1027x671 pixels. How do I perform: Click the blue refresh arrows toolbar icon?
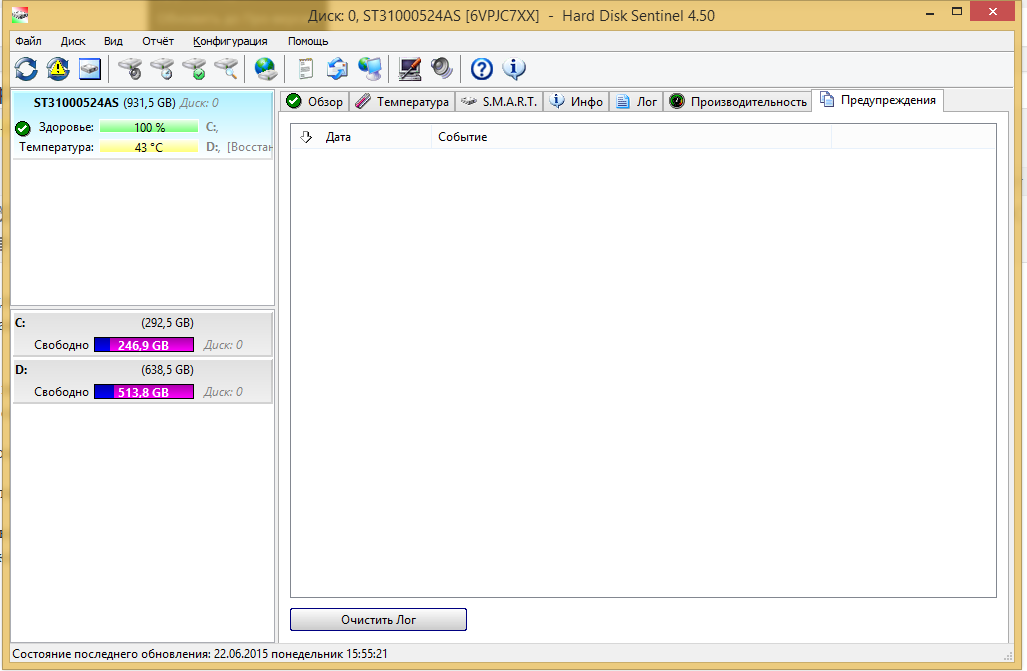[26, 69]
